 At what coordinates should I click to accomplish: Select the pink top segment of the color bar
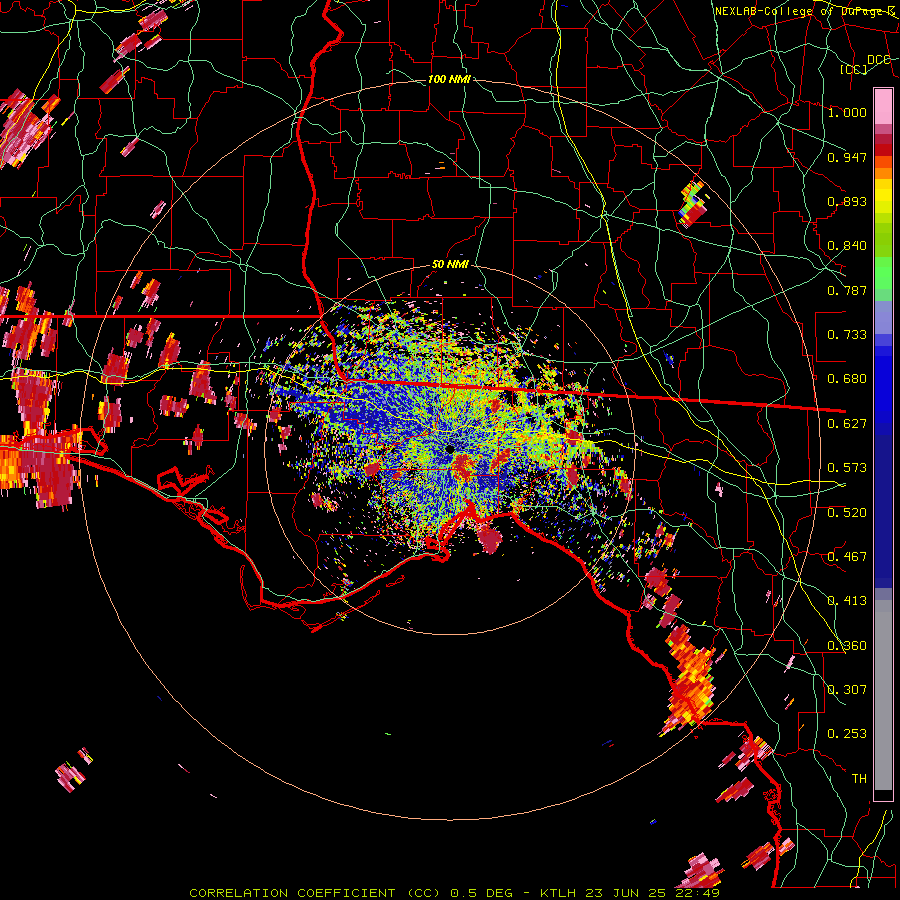[x=883, y=106]
